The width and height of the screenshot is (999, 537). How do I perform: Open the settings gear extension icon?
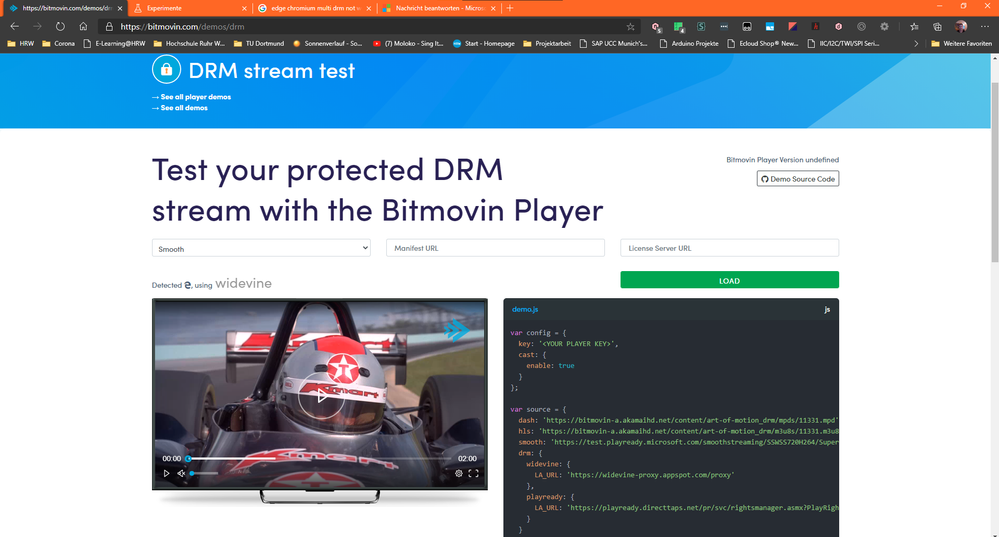[x=884, y=27]
